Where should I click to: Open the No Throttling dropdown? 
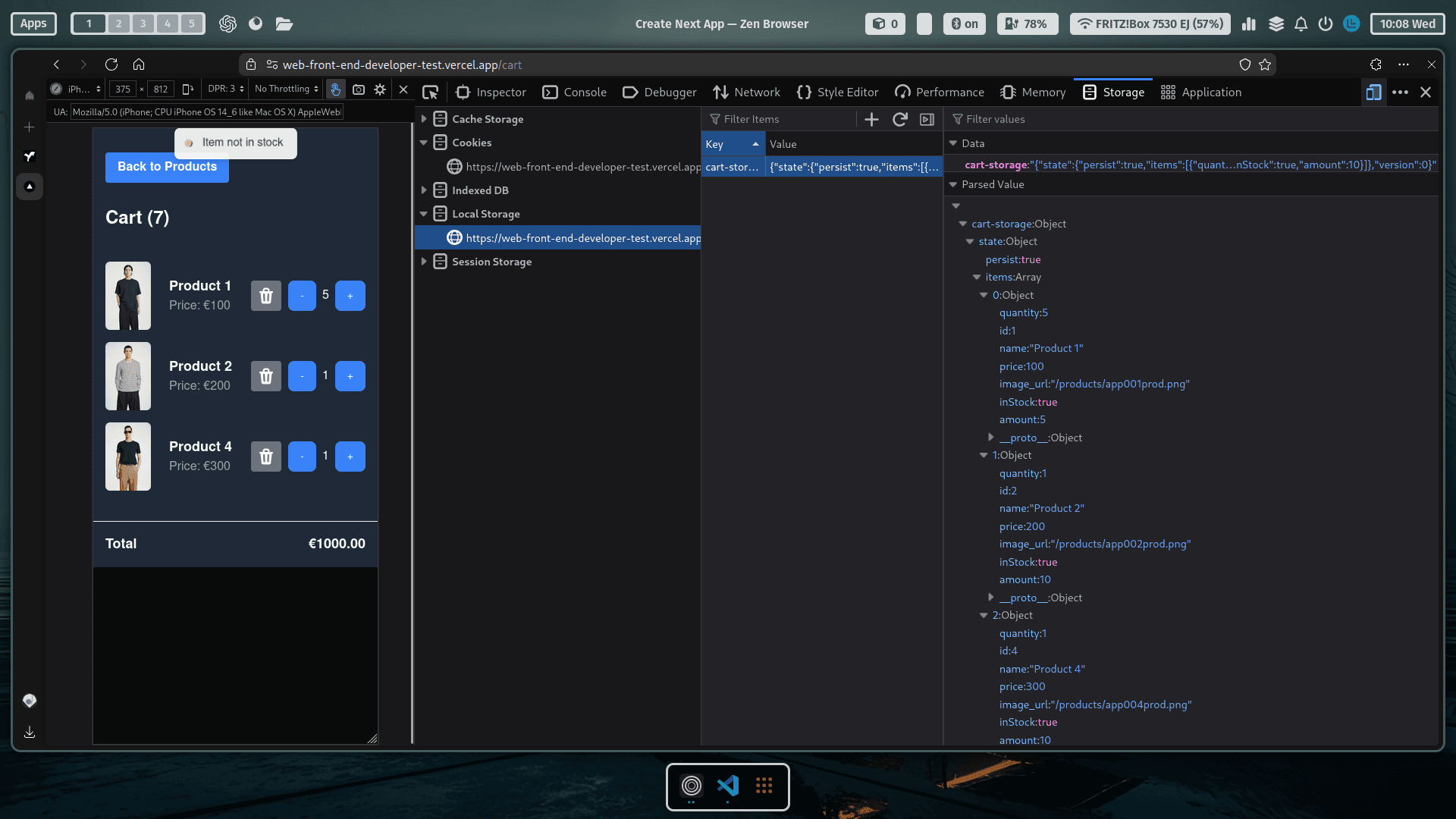click(x=286, y=89)
